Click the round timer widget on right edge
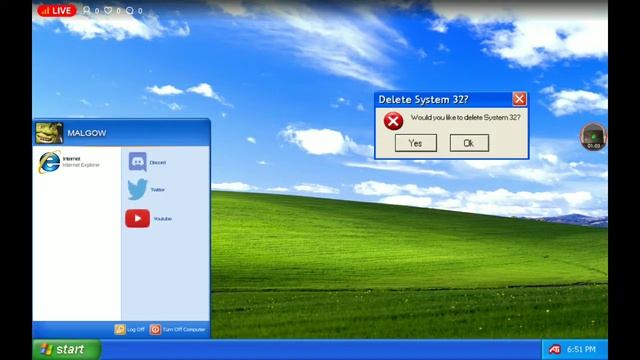The height and width of the screenshot is (360, 640). click(593, 136)
